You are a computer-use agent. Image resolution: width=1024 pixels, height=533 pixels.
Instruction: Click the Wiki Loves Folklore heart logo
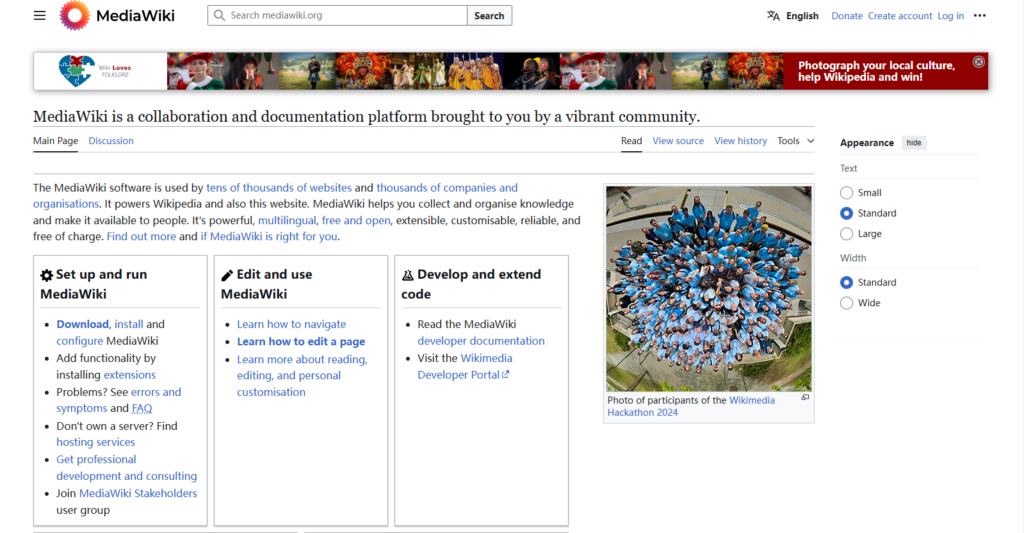pyautogui.click(x=77, y=71)
